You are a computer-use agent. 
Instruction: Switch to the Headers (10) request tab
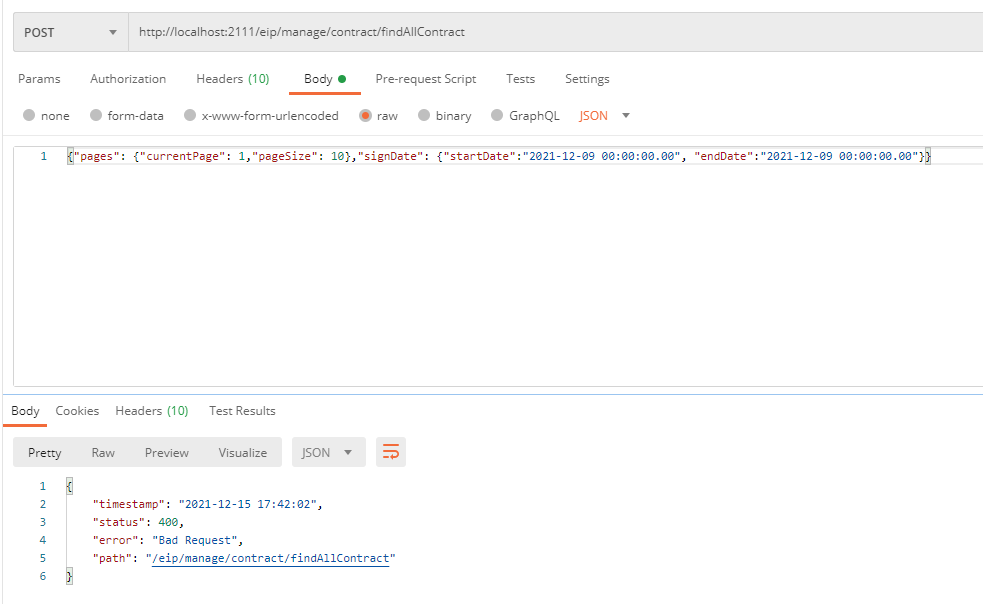tap(232, 79)
